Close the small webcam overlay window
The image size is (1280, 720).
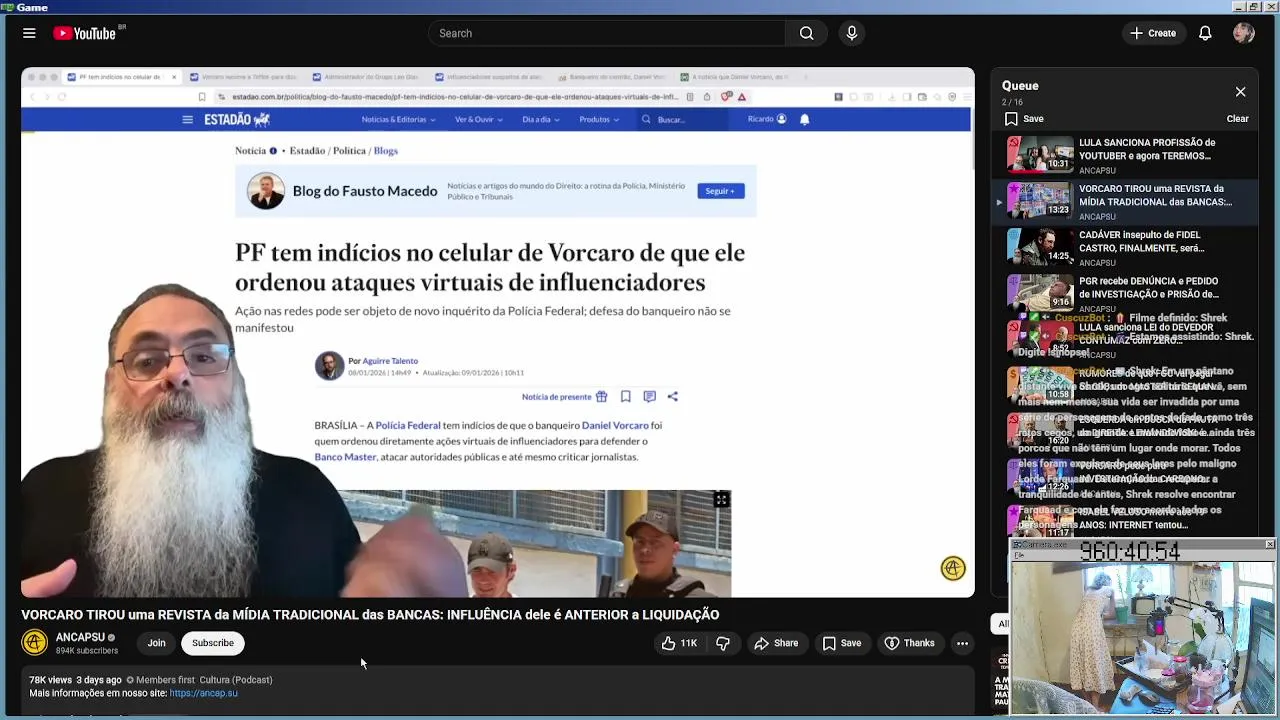[1269, 545]
